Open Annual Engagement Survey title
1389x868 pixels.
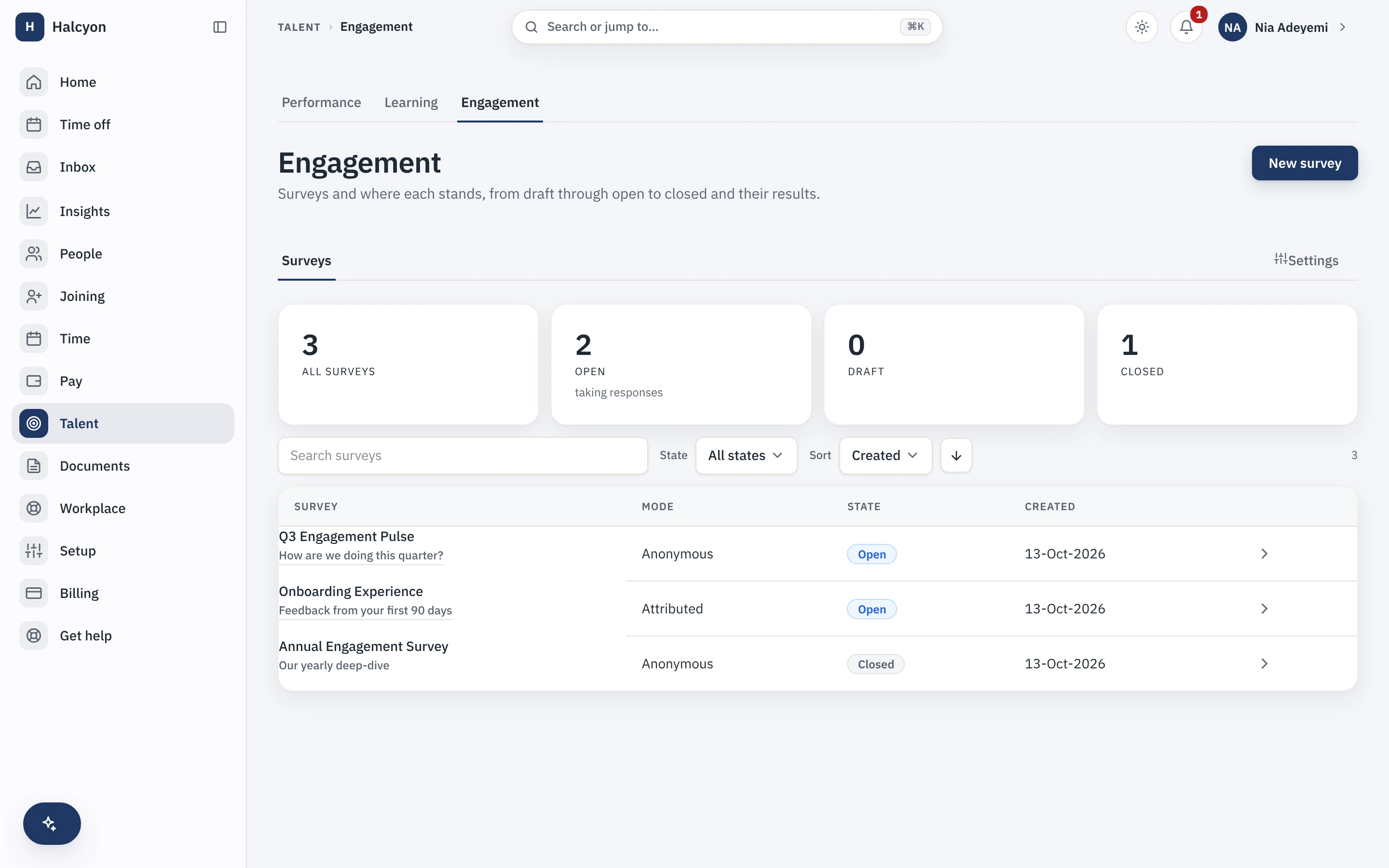click(x=363, y=646)
